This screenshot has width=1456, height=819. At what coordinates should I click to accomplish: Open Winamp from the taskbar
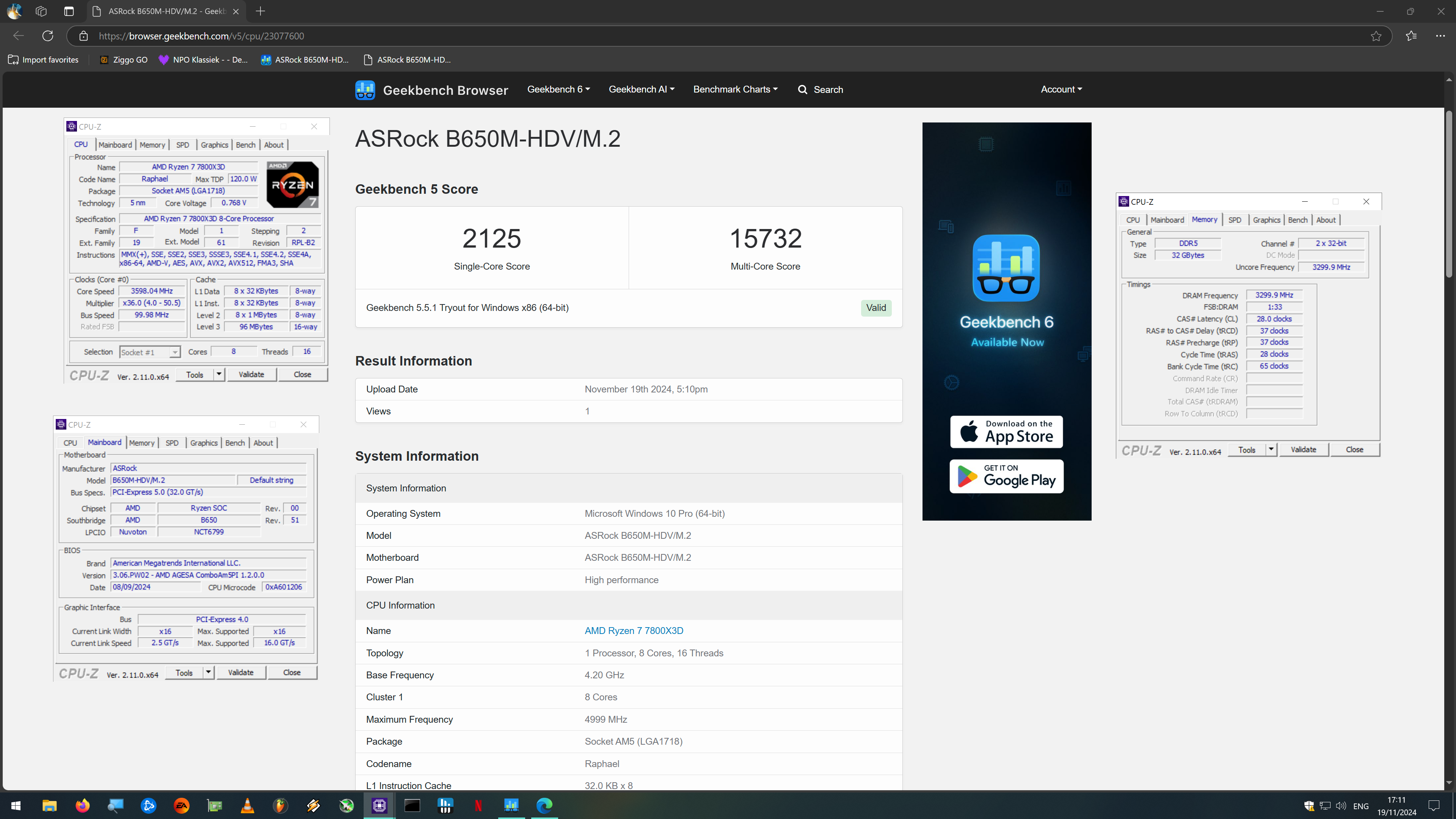coord(313,805)
